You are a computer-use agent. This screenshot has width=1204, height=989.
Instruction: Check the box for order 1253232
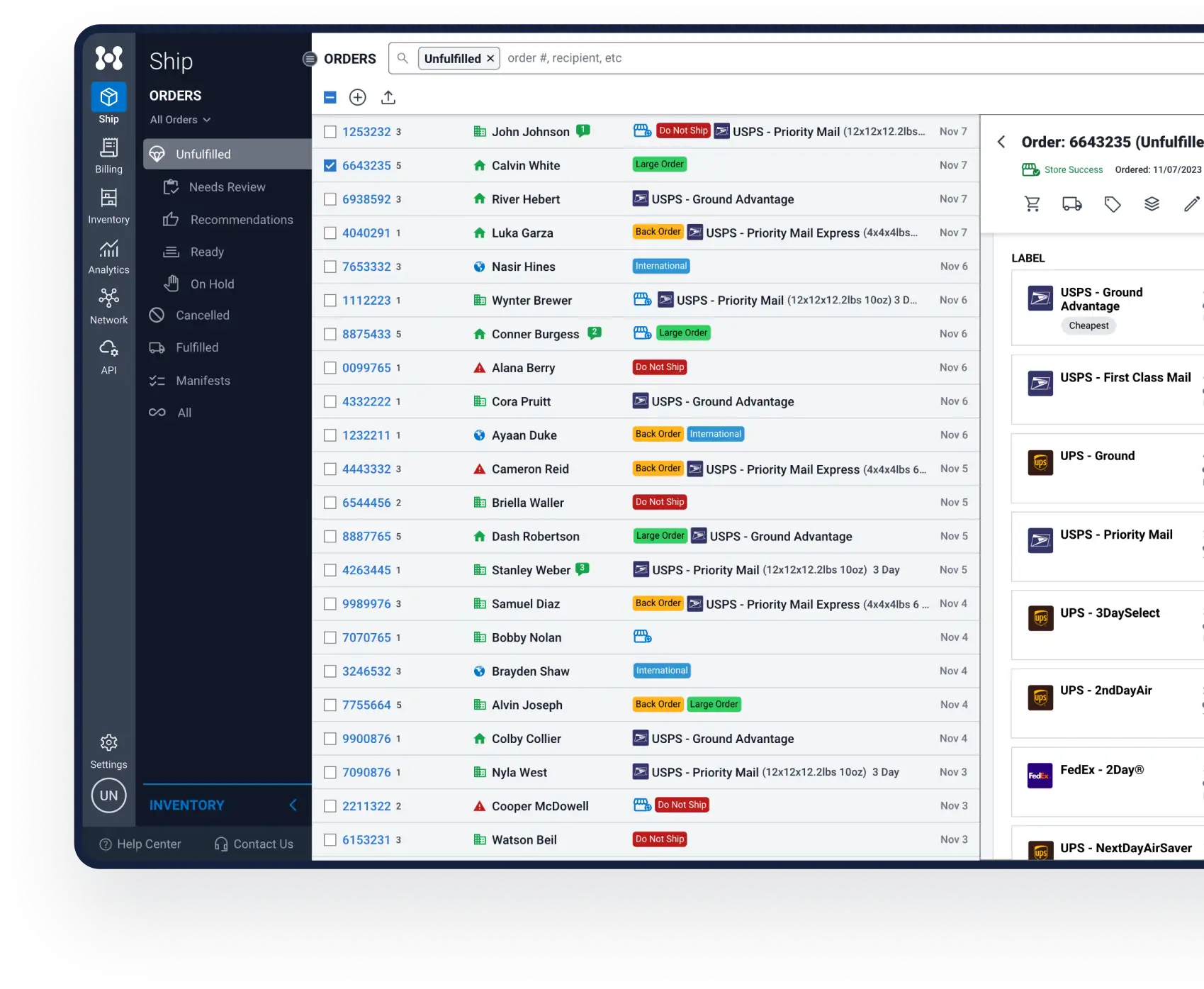tap(330, 132)
